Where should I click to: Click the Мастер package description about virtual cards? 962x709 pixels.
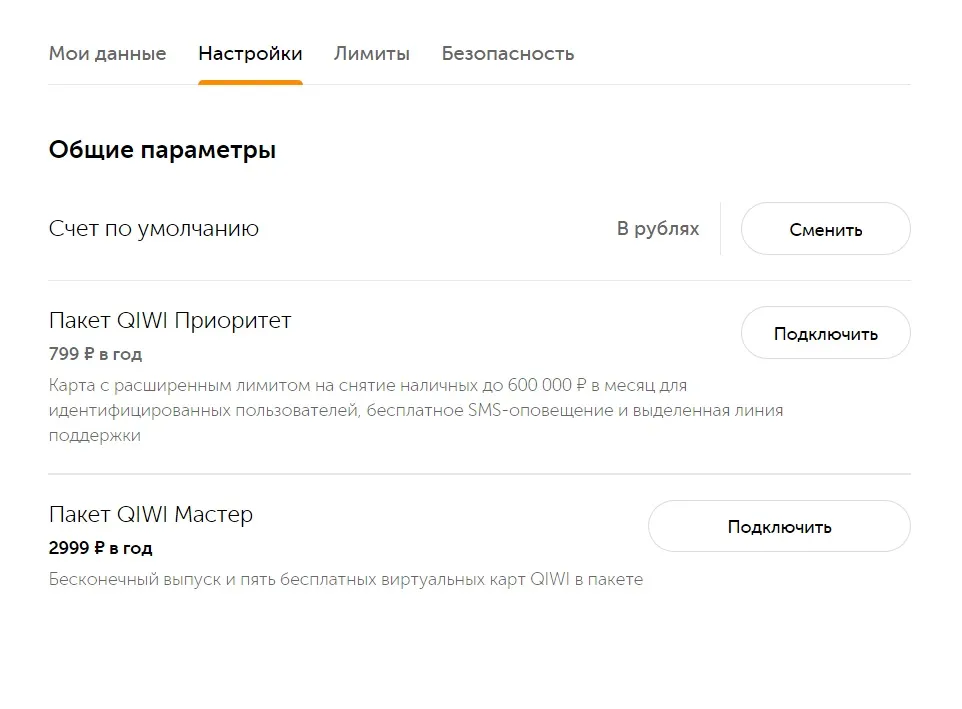point(346,580)
